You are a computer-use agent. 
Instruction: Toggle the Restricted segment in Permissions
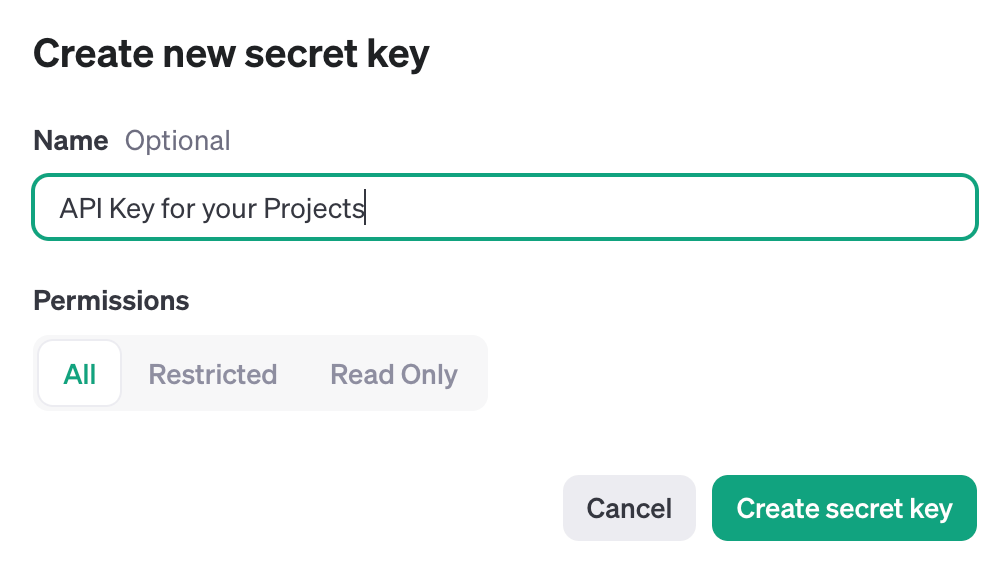coord(212,374)
